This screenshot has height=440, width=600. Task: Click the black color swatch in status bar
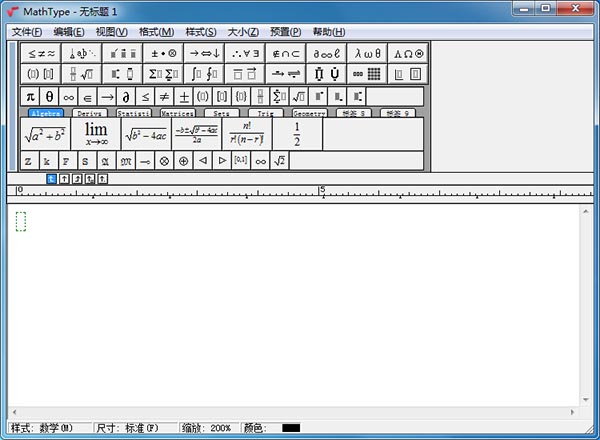coord(291,428)
